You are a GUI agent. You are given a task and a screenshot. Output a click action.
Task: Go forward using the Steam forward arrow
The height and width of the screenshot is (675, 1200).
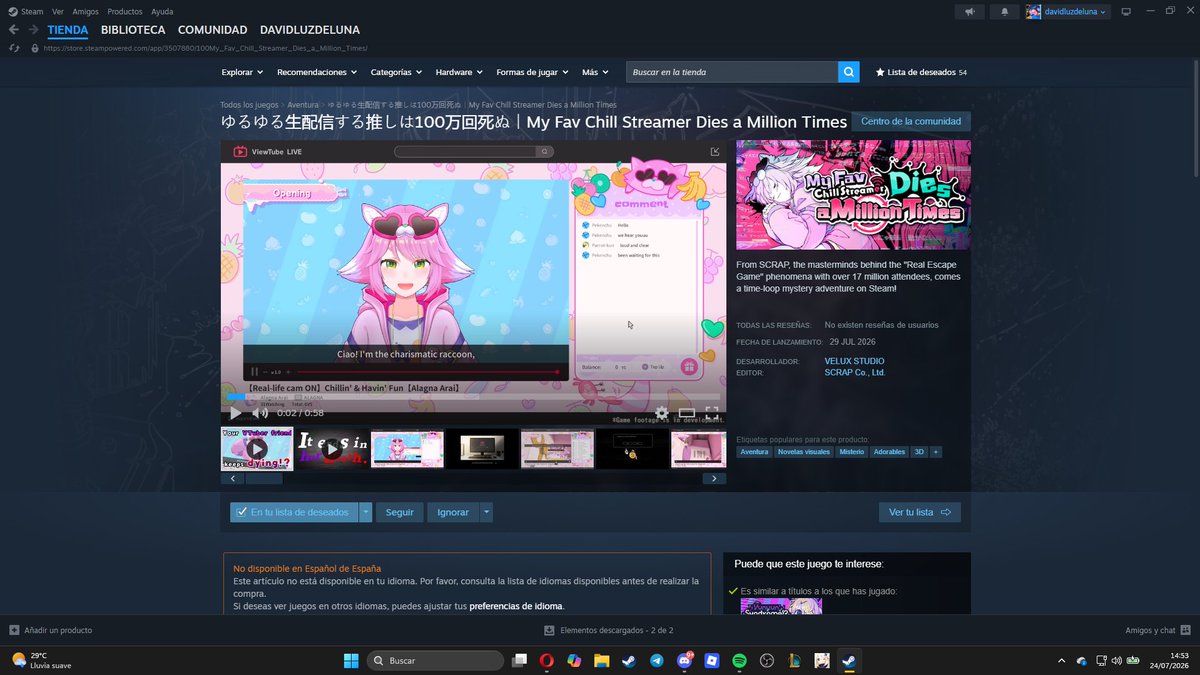tap(33, 30)
